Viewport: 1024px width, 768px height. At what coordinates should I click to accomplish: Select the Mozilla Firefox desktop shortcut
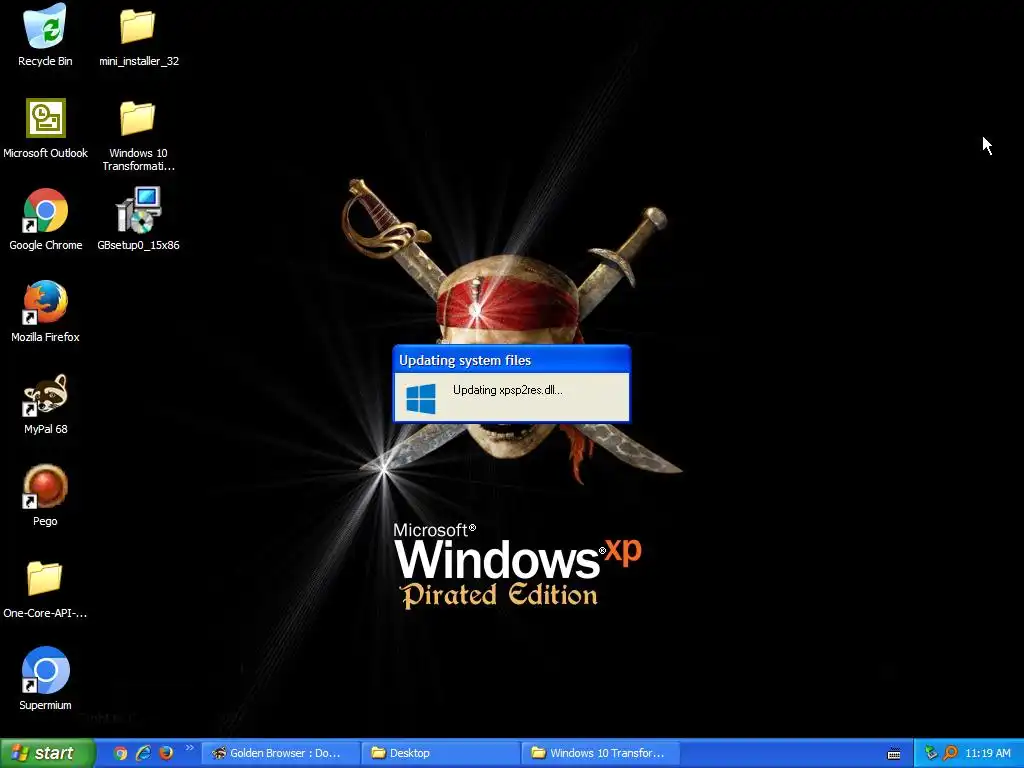coord(45,312)
